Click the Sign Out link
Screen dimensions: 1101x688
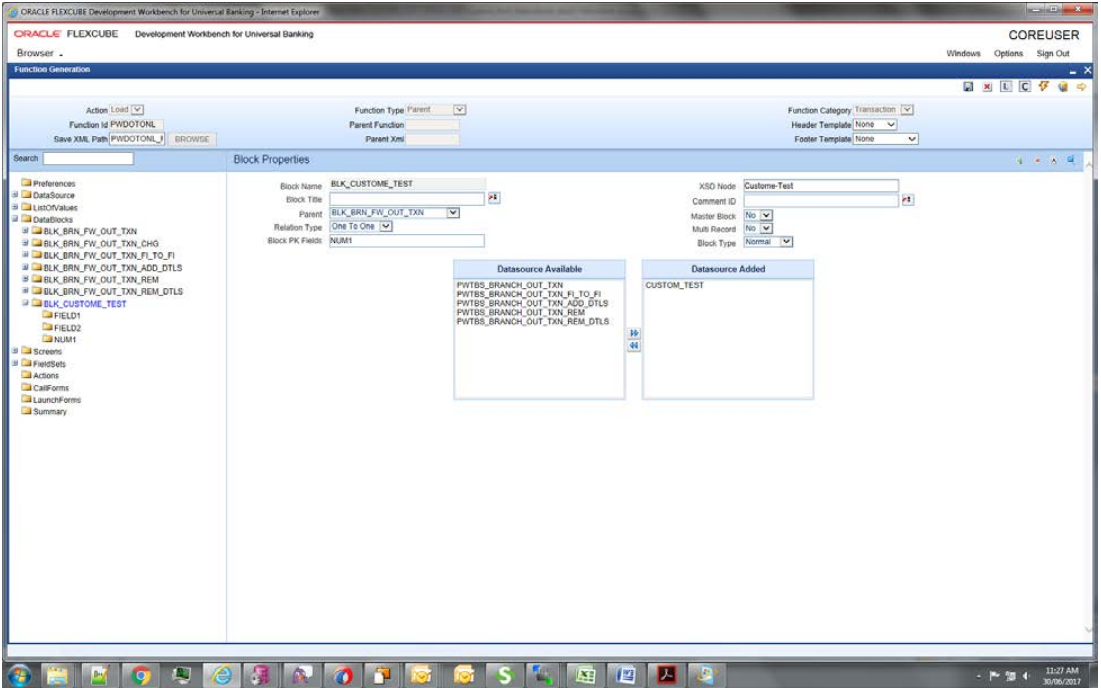click(1053, 53)
